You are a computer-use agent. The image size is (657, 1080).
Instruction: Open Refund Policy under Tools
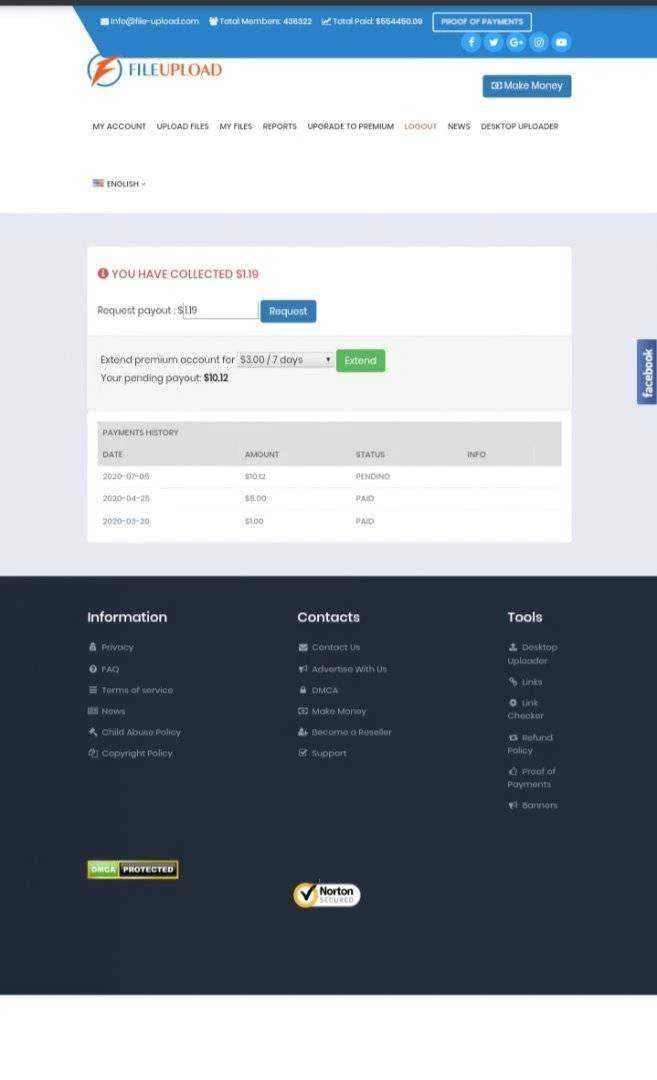coord(530,744)
